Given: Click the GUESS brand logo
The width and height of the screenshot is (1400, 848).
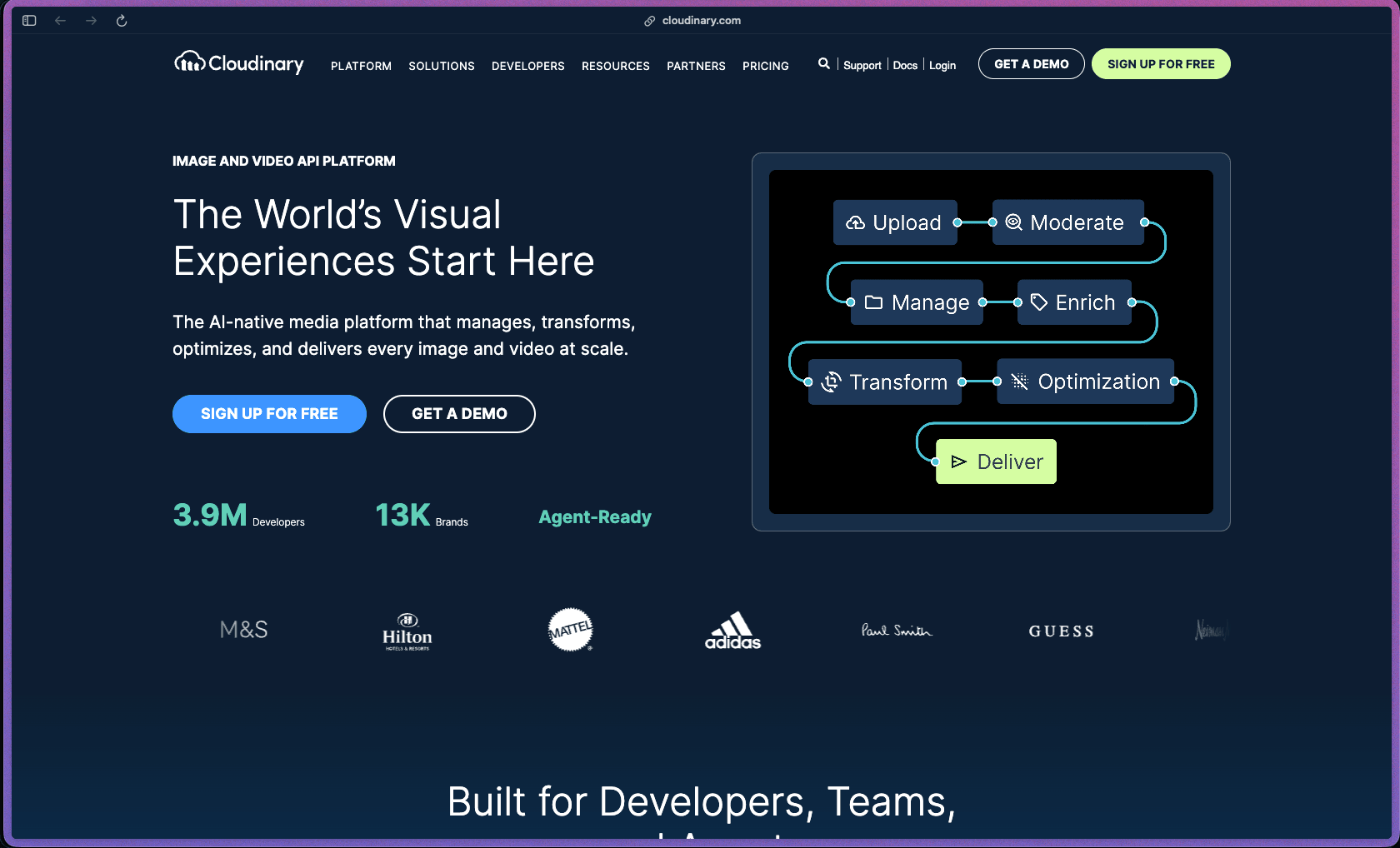Looking at the screenshot, I should (x=1062, y=631).
